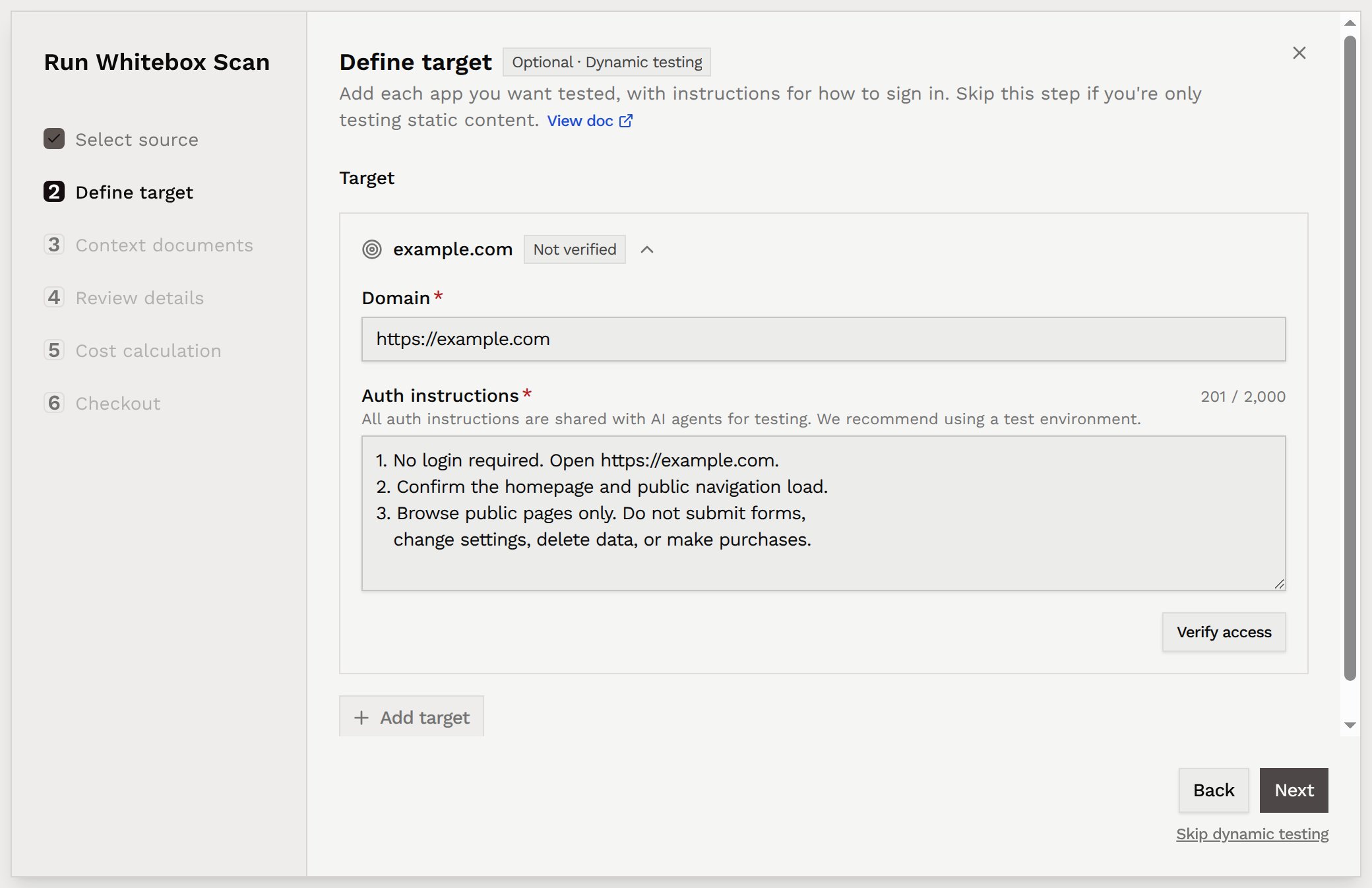Open the Define target step
This screenshot has width=1372, height=888.
134,193
